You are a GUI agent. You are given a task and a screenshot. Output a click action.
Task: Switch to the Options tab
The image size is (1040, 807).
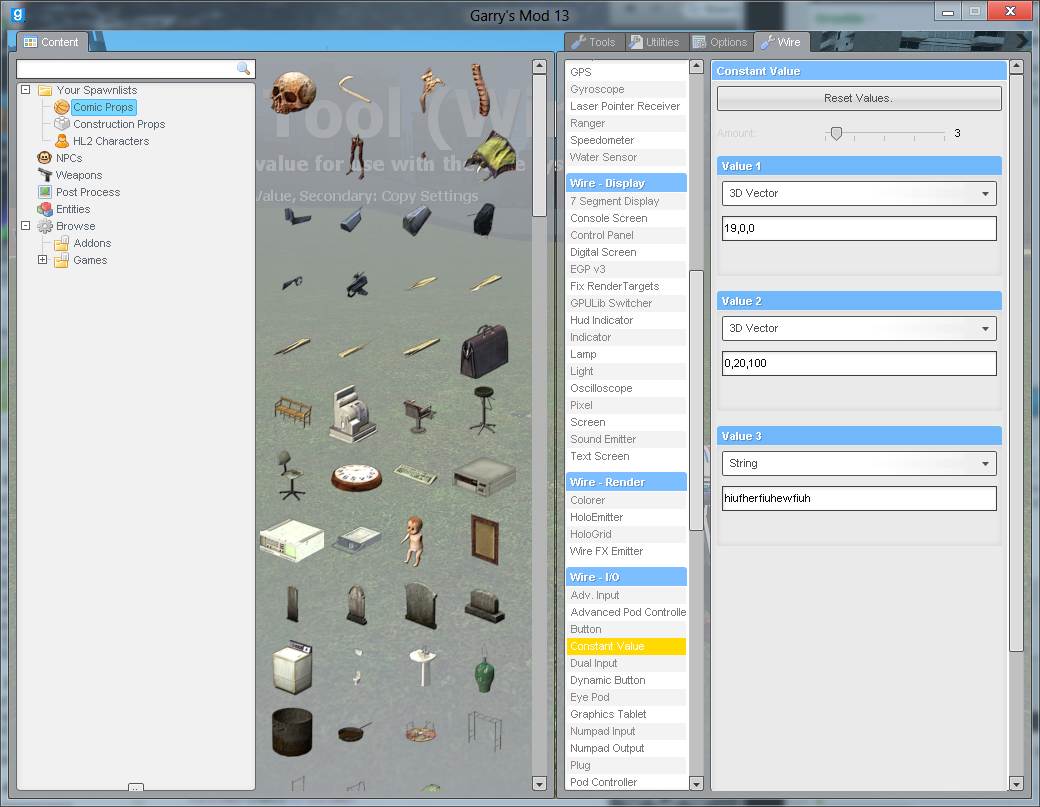pos(720,42)
